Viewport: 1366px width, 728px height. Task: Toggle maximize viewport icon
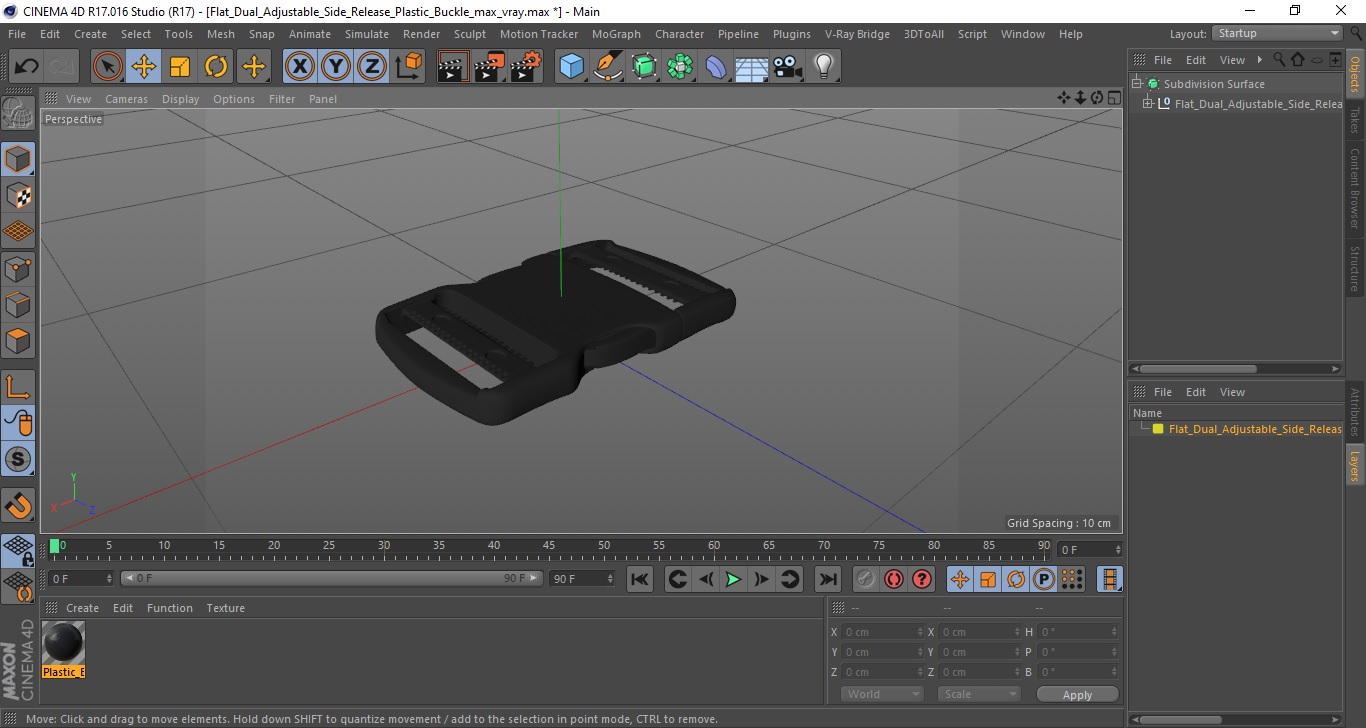(x=1113, y=98)
